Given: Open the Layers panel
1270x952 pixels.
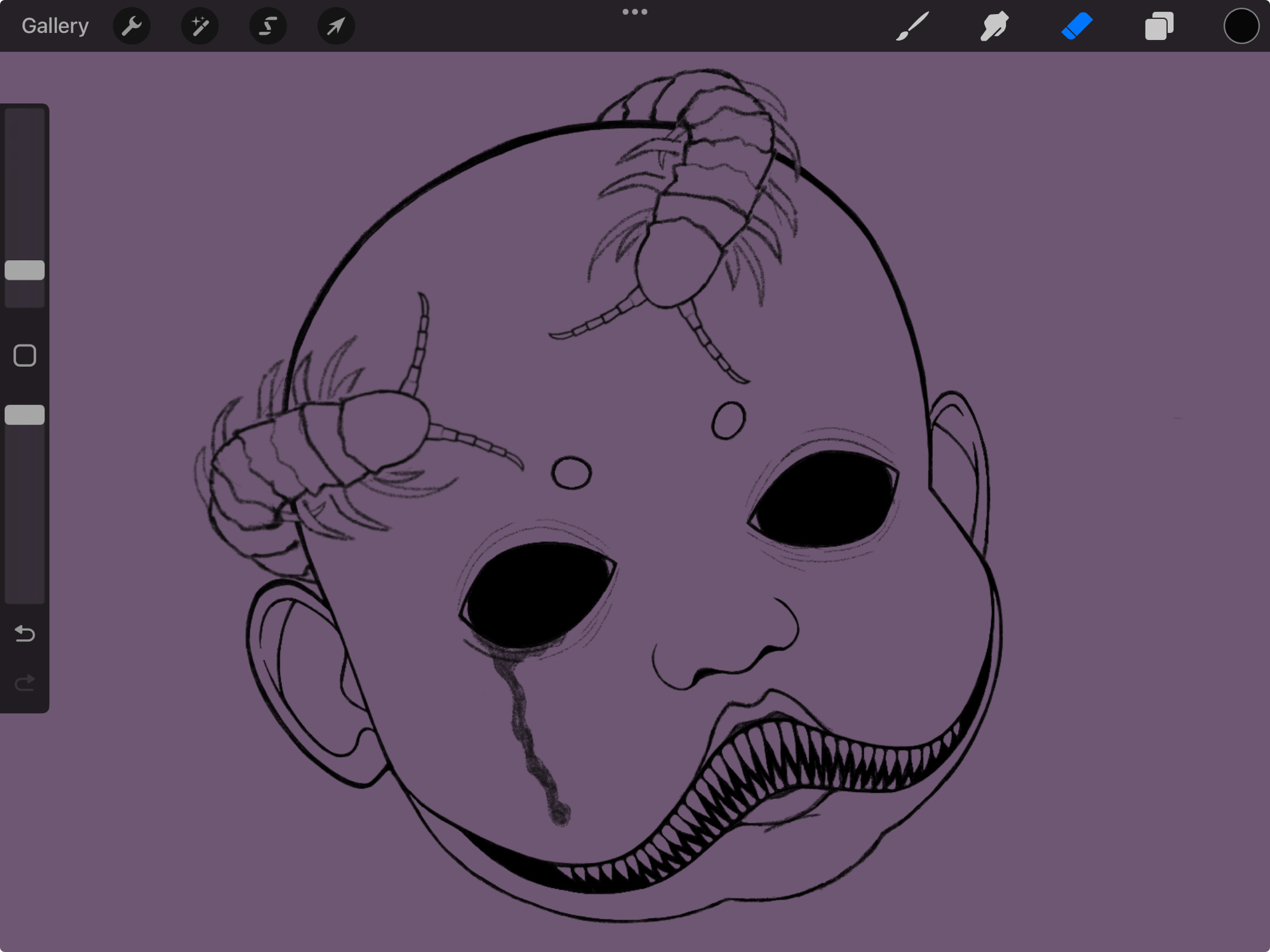Looking at the screenshot, I should (x=1159, y=26).
